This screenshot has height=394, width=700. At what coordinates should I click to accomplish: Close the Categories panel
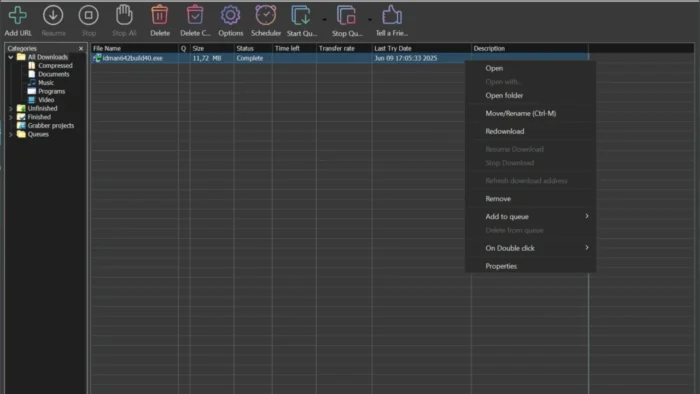pos(81,48)
